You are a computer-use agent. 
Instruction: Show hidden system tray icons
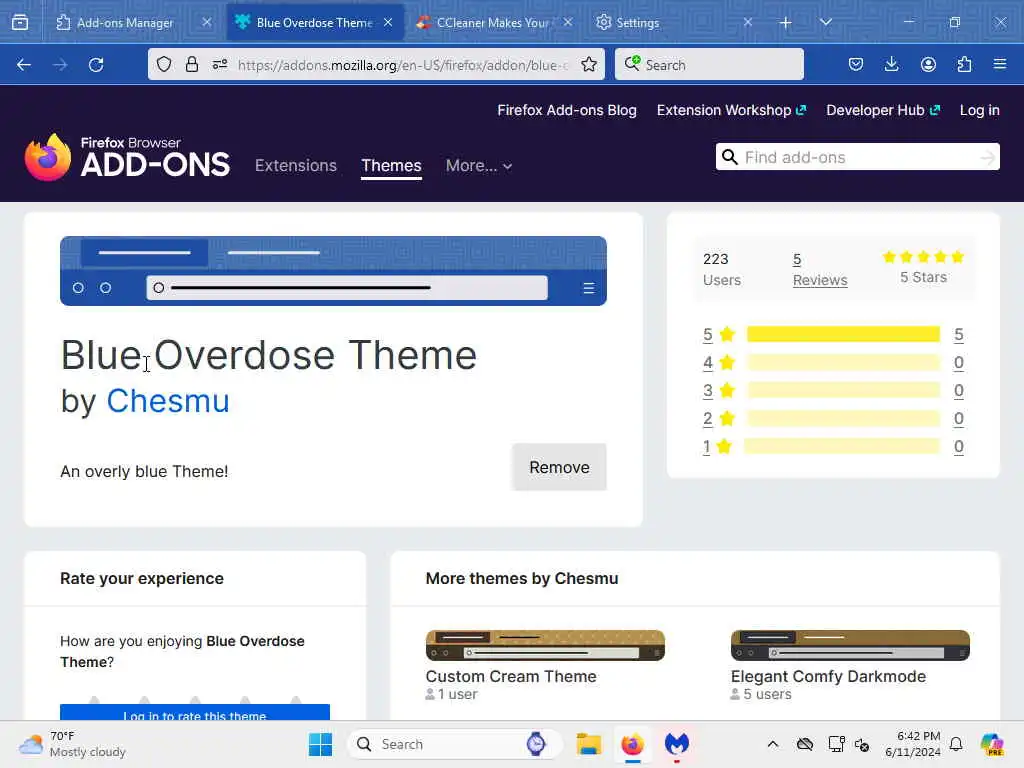click(773, 744)
